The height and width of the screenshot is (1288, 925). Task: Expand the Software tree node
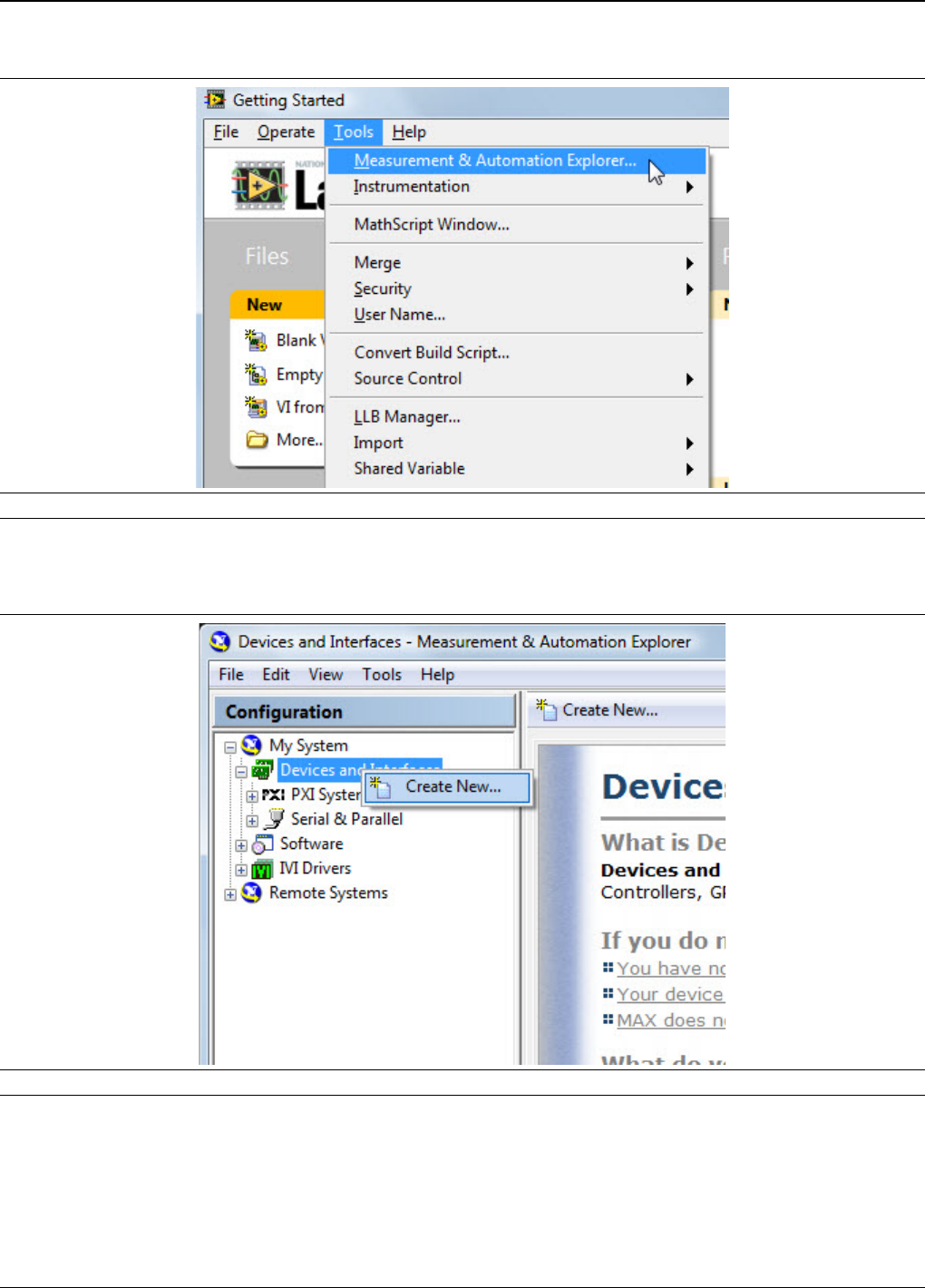tap(241, 846)
